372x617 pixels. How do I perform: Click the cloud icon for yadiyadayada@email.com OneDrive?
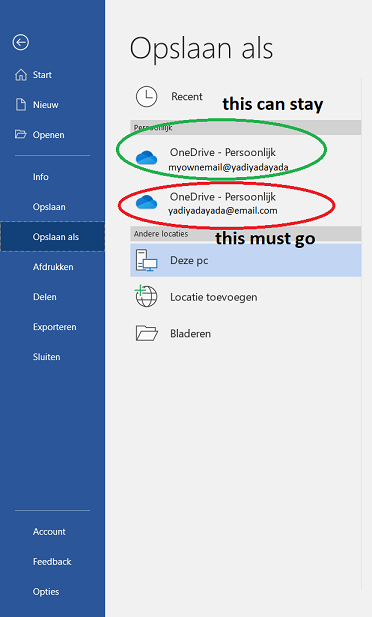tap(146, 203)
